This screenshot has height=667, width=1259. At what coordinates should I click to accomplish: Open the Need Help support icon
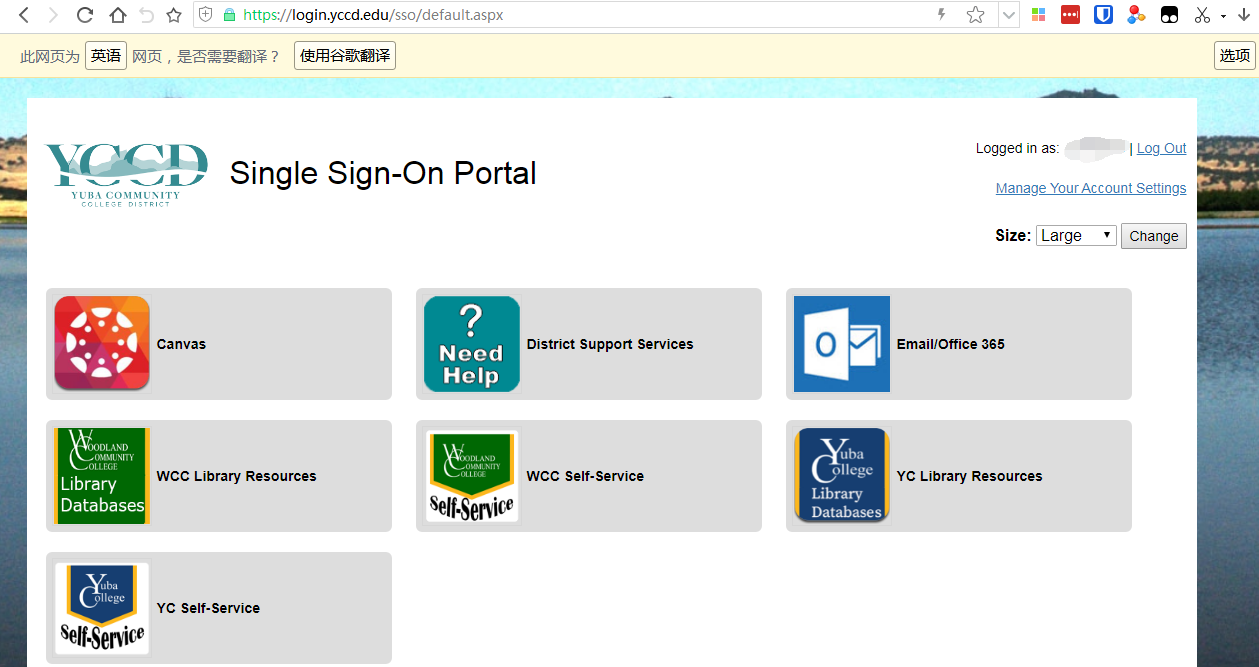click(472, 343)
